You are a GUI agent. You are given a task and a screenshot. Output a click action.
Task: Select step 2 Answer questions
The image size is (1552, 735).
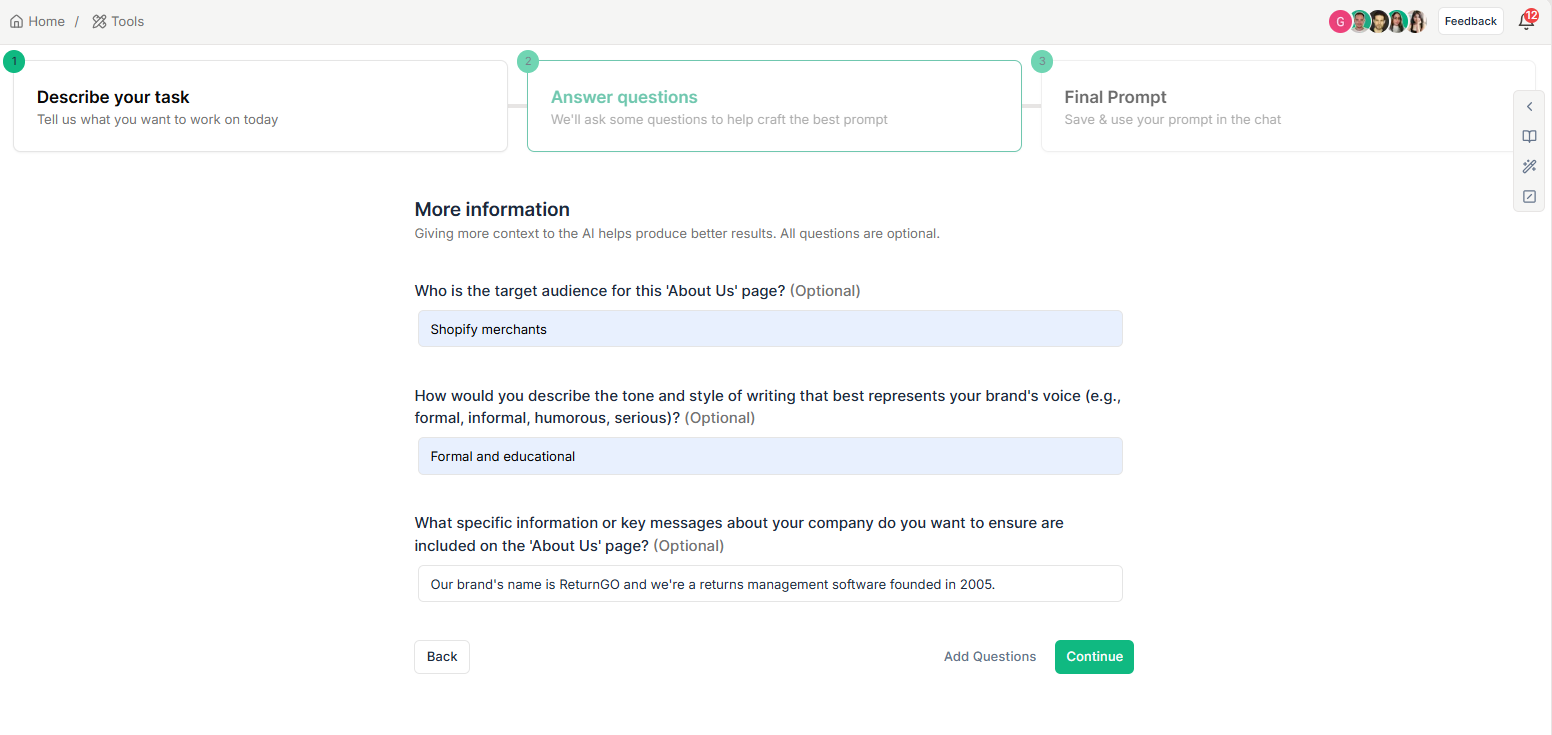click(x=774, y=106)
